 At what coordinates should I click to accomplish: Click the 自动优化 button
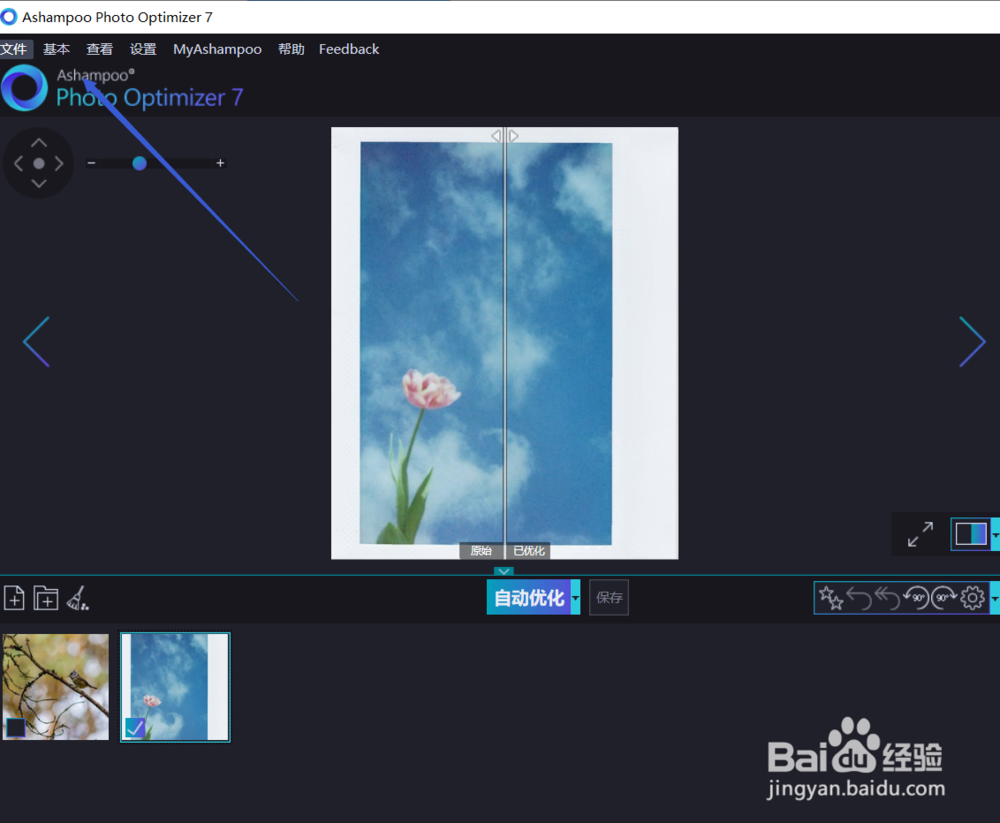point(529,597)
